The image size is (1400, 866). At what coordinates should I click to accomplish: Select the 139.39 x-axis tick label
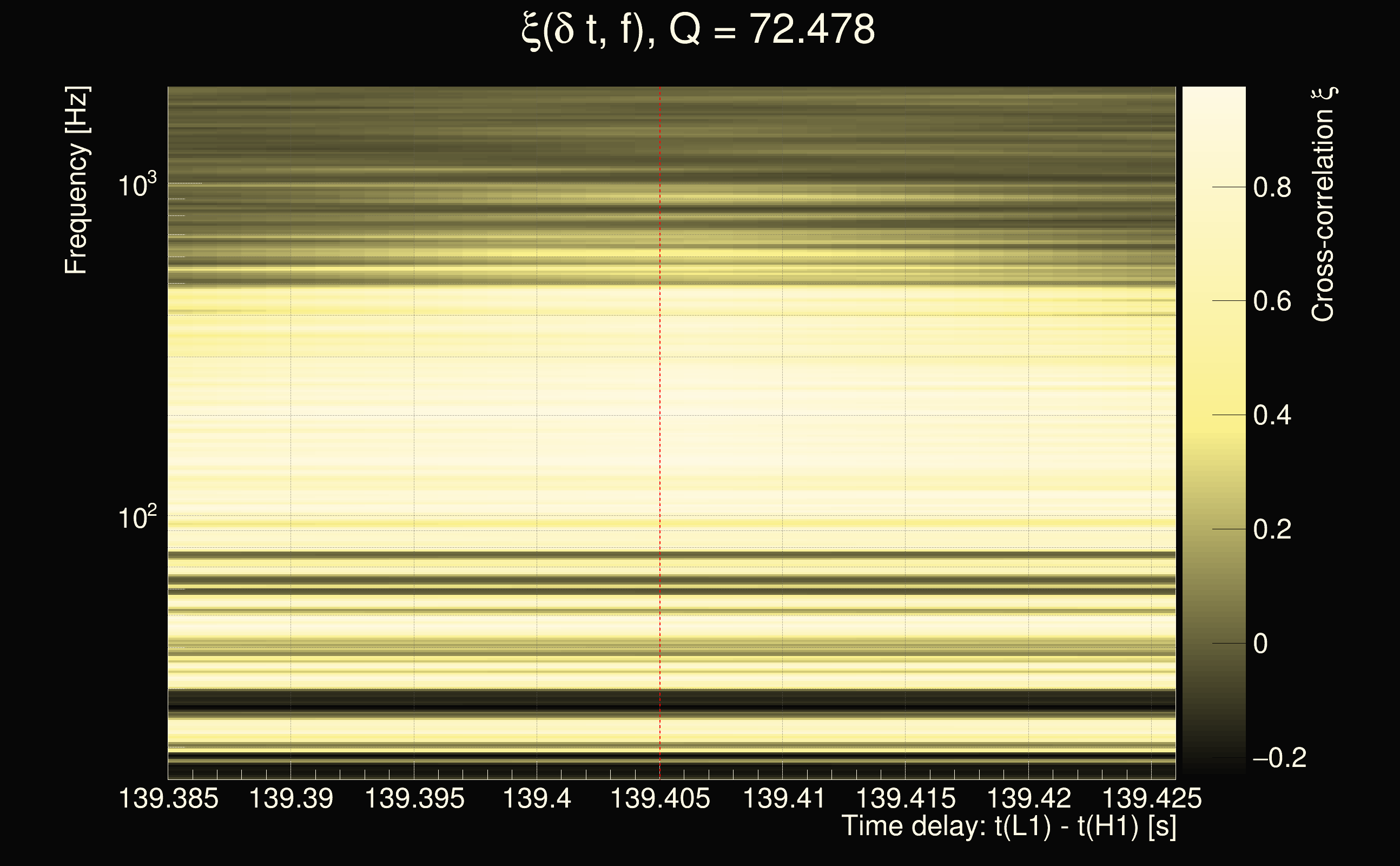pyautogui.click(x=290, y=798)
